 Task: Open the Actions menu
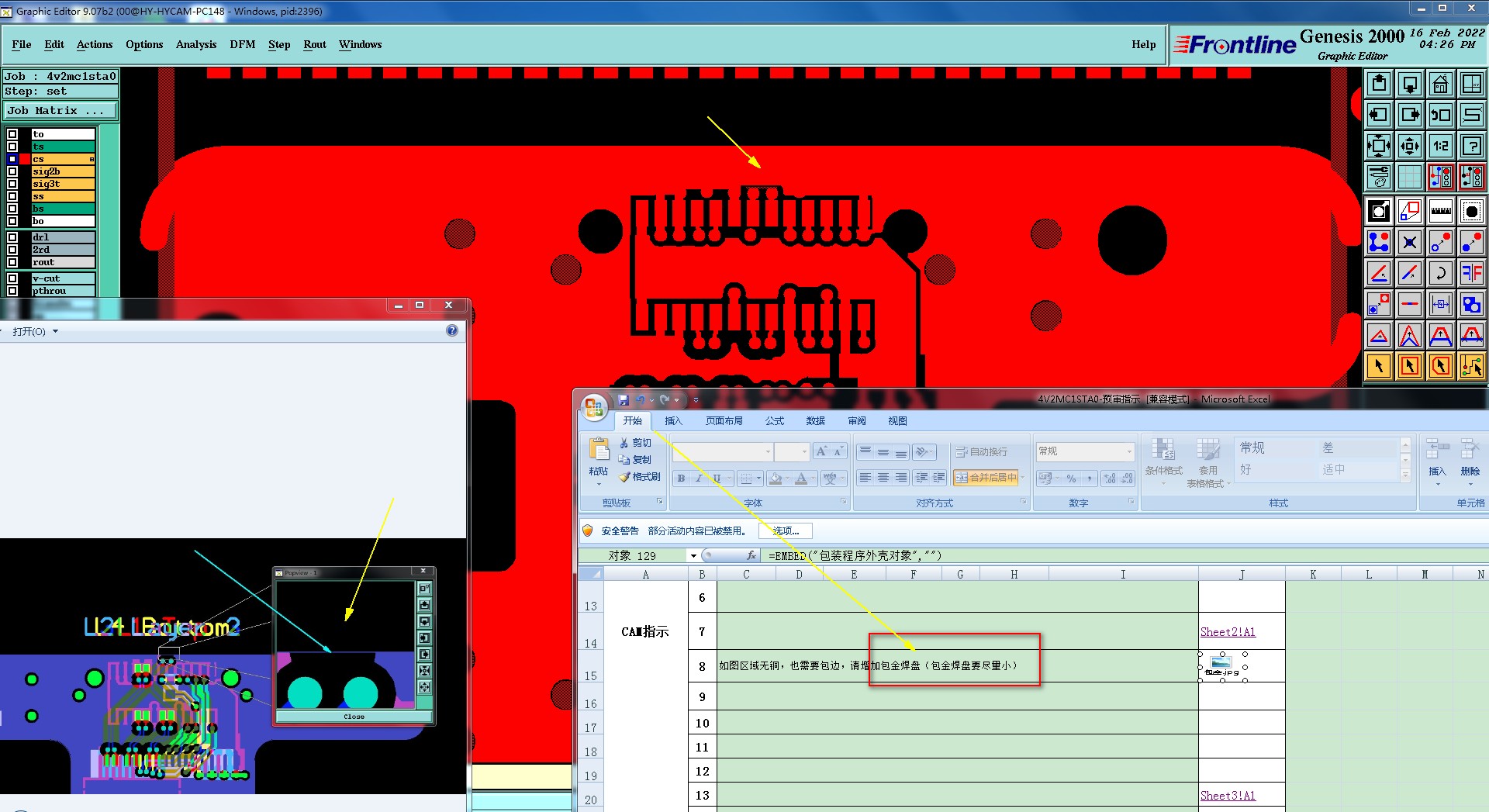(x=95, y=45)
